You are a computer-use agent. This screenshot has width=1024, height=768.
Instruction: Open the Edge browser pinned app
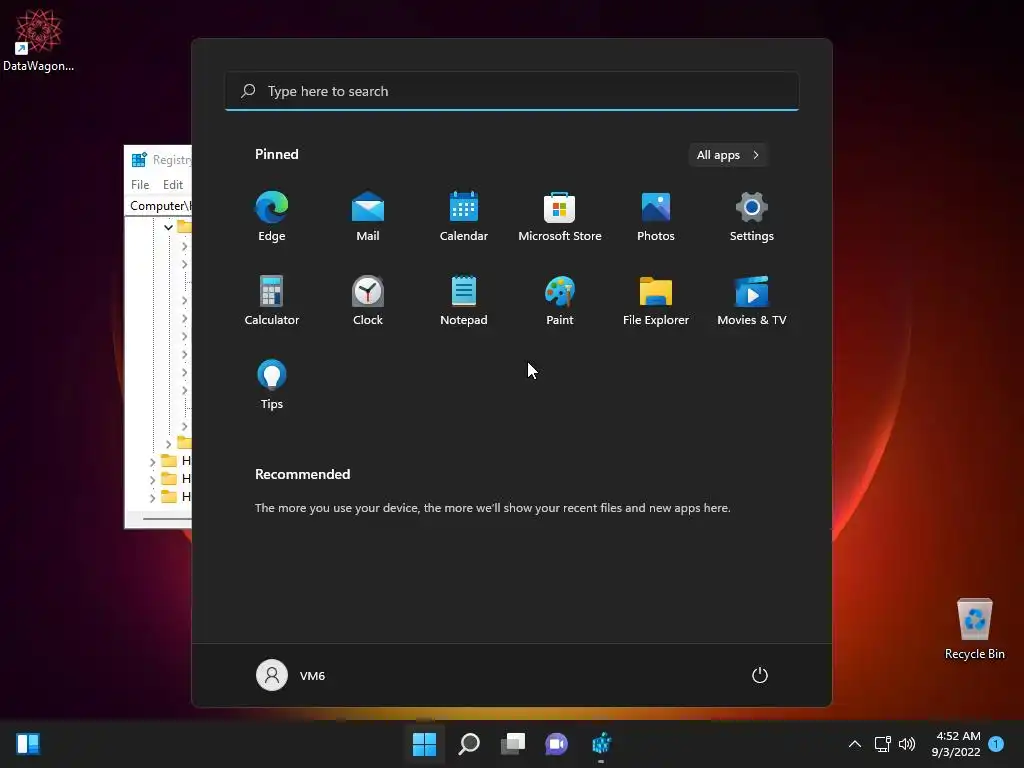[x=272, y=216]
